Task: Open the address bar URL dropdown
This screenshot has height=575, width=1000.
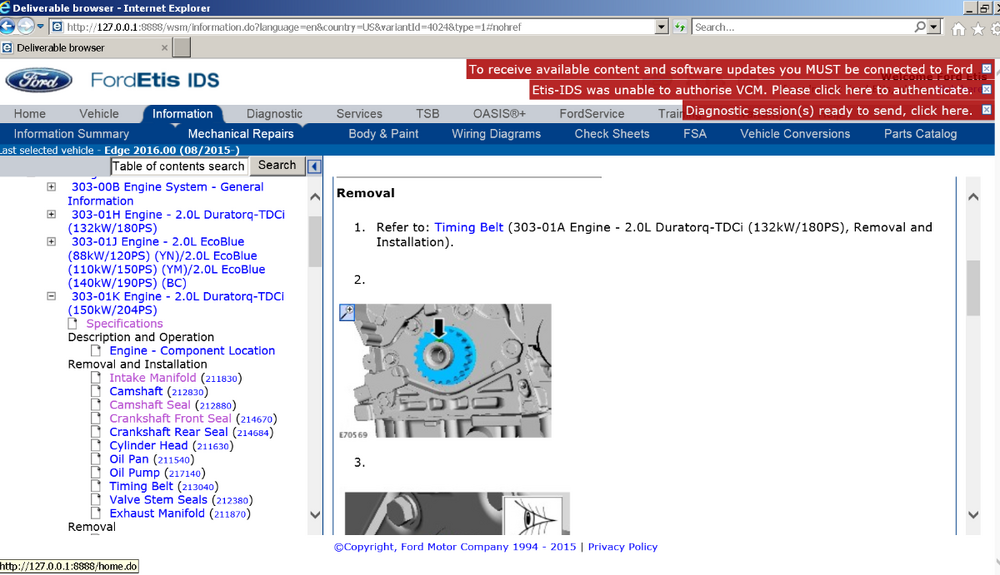Action: click(x=661, y=27)
